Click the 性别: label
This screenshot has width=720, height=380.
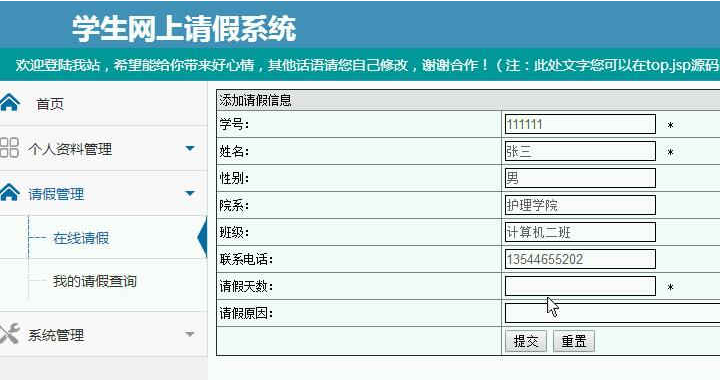[234, 178]
